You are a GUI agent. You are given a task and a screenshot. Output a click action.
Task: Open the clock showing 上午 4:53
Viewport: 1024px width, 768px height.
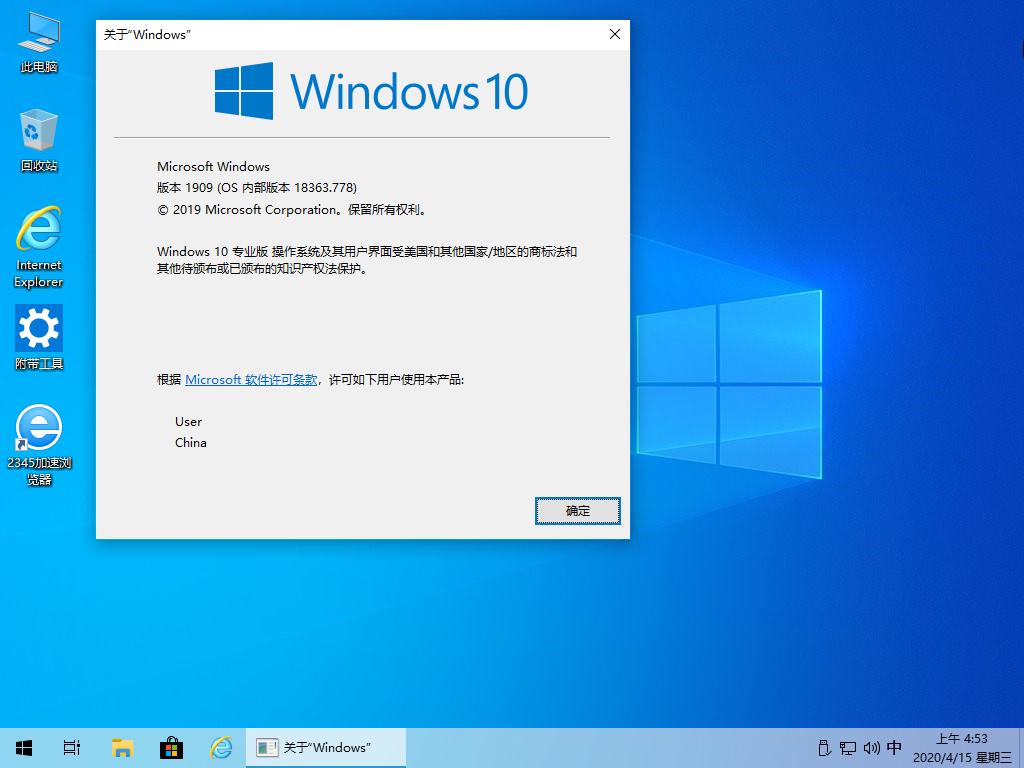coord(962,748)
